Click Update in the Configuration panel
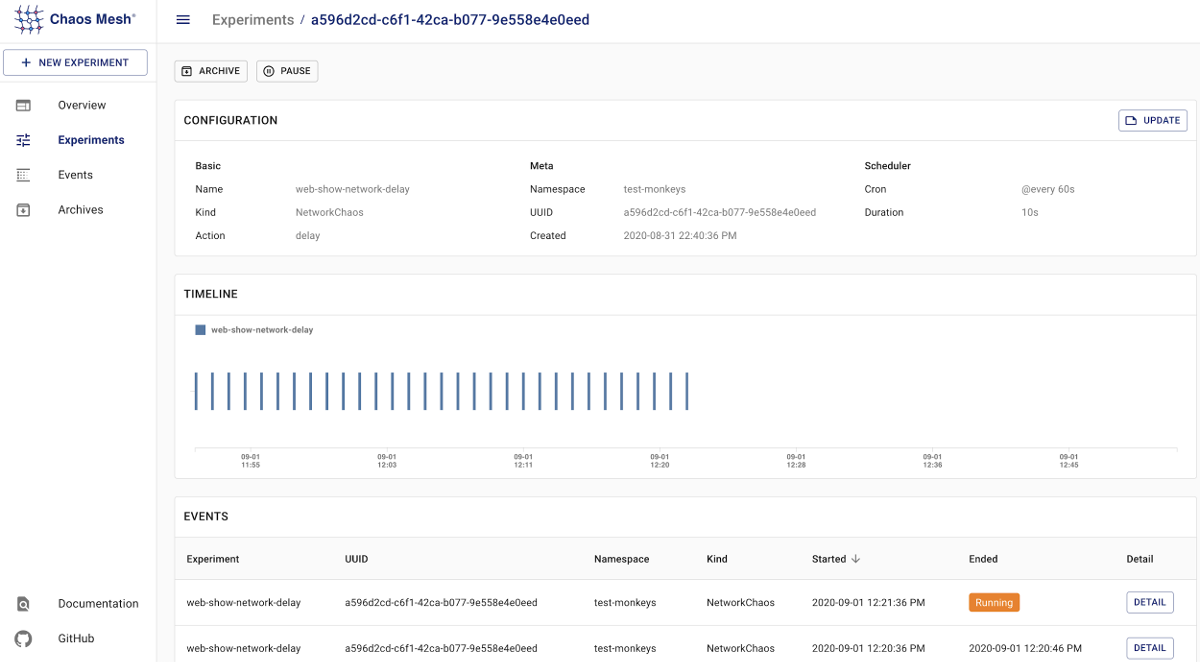The height and width of the screenshot is (662, 1200). coord(1152,120)
